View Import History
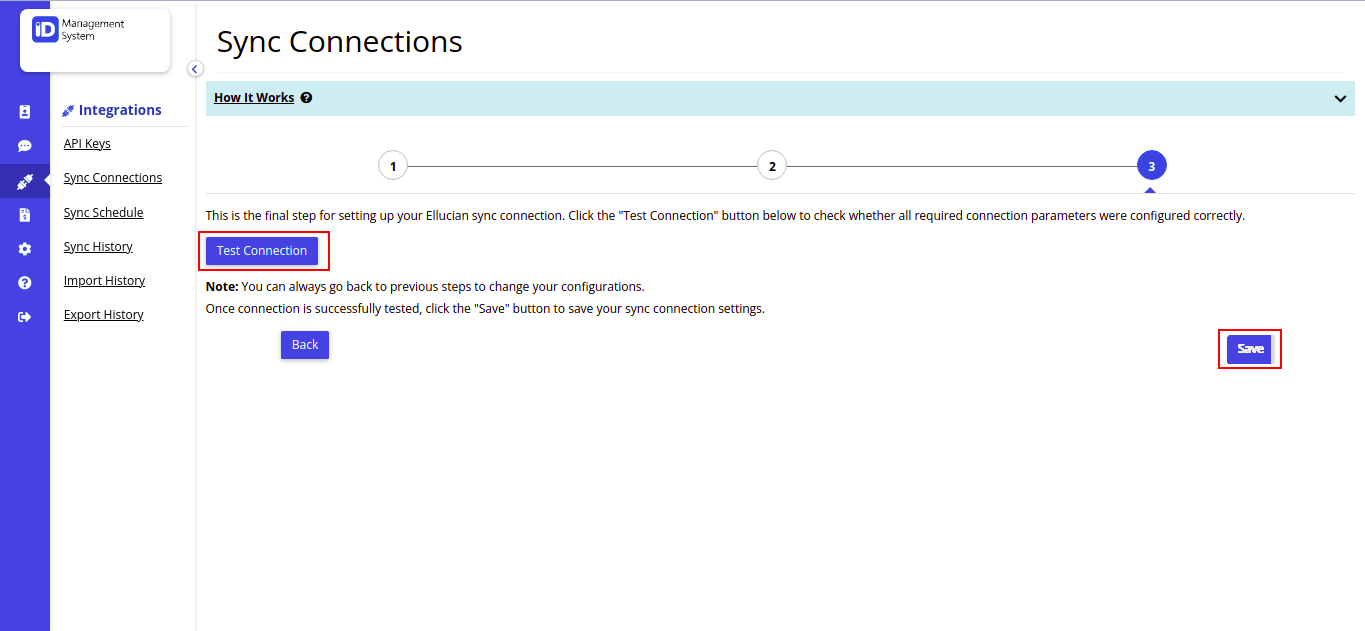 [x=104, y=280]
